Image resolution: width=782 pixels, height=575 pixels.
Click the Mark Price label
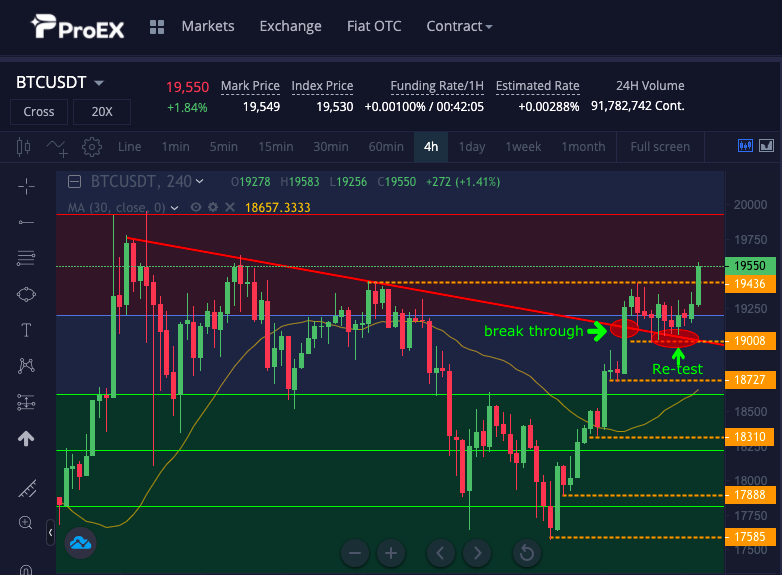(x=250, y=86)
